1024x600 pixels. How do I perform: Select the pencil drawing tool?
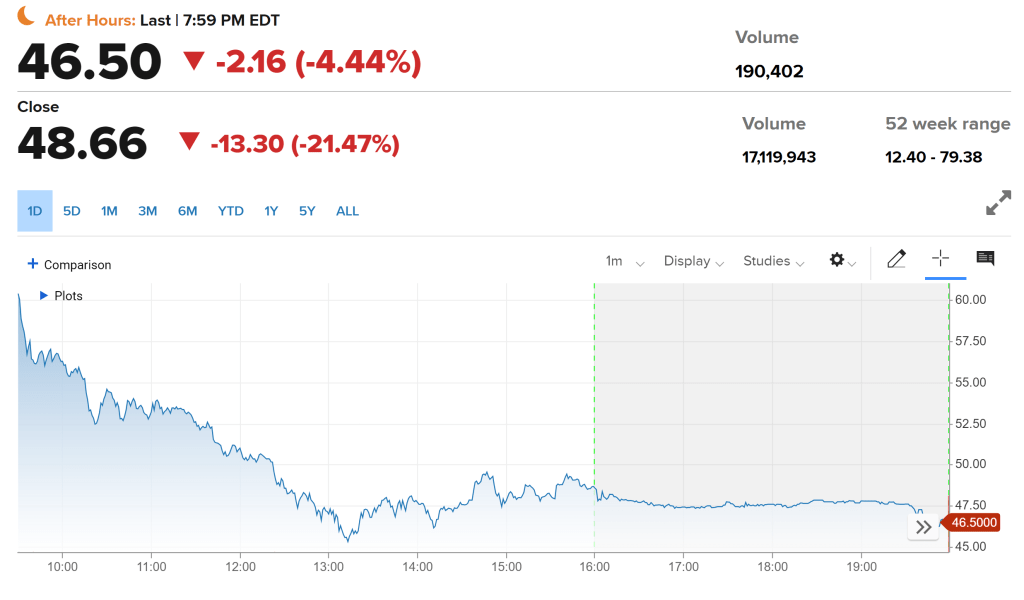tap(896, 260)
